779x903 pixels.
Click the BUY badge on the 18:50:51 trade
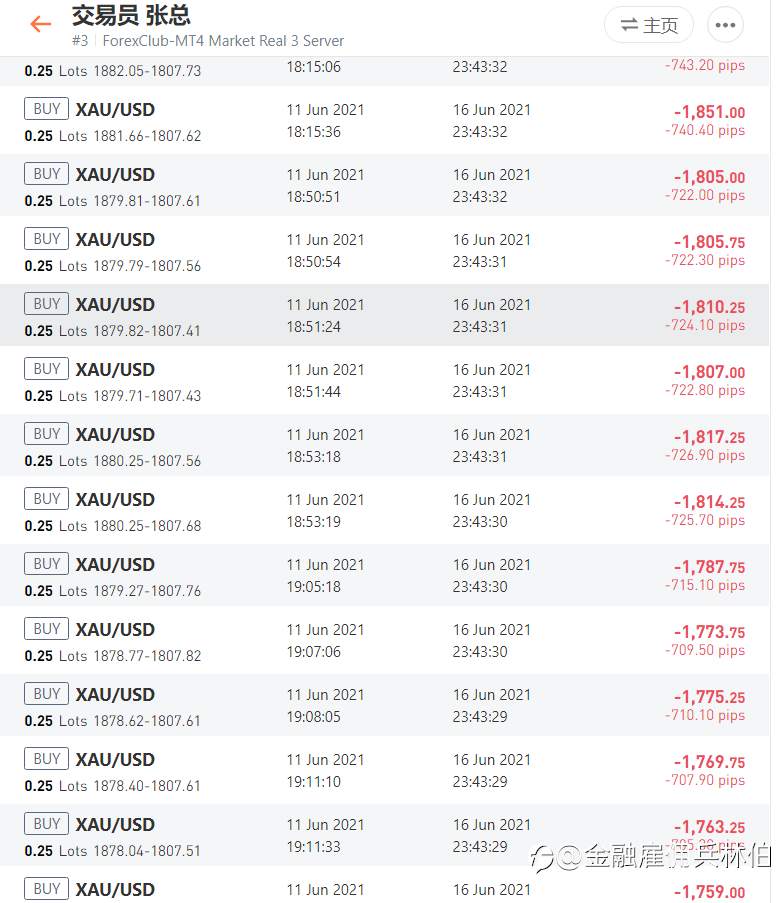tap(47, 173)
